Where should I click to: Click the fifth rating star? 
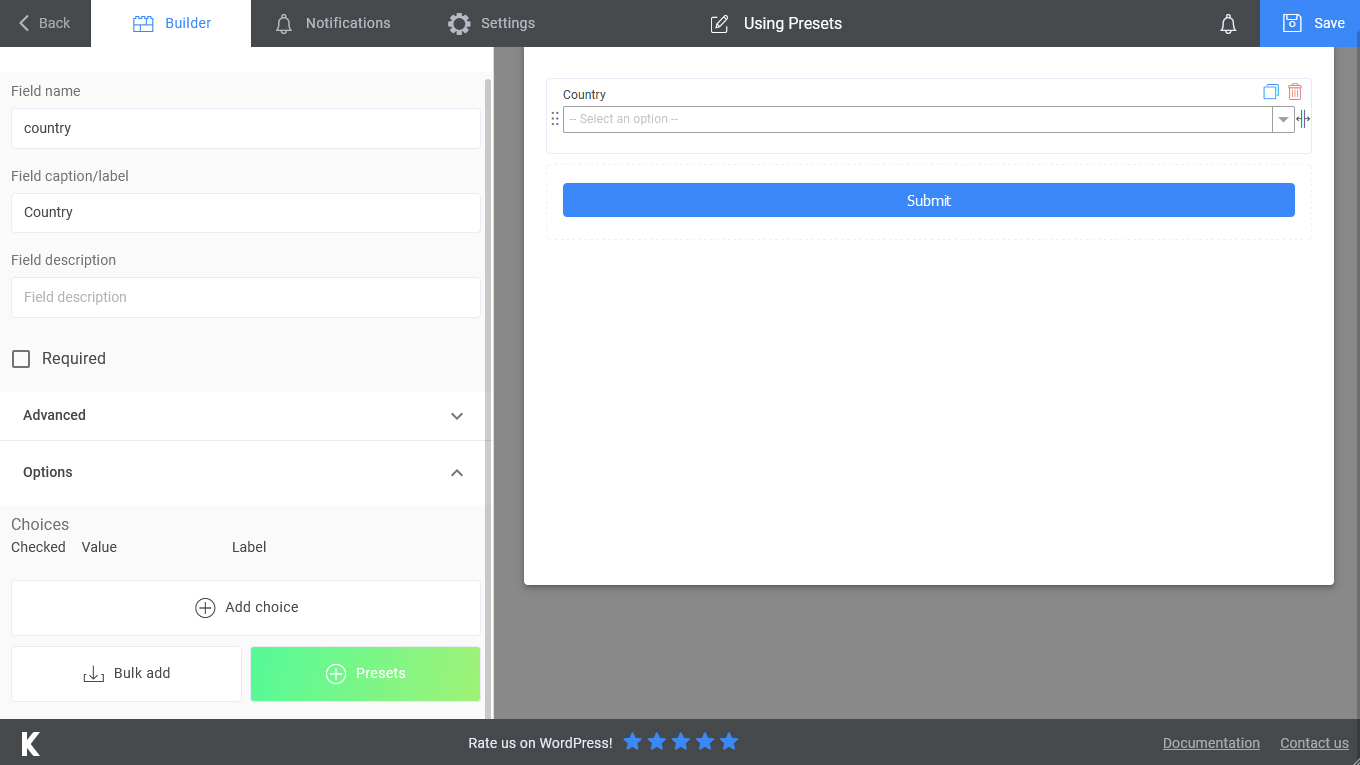(x=728, y=742)
